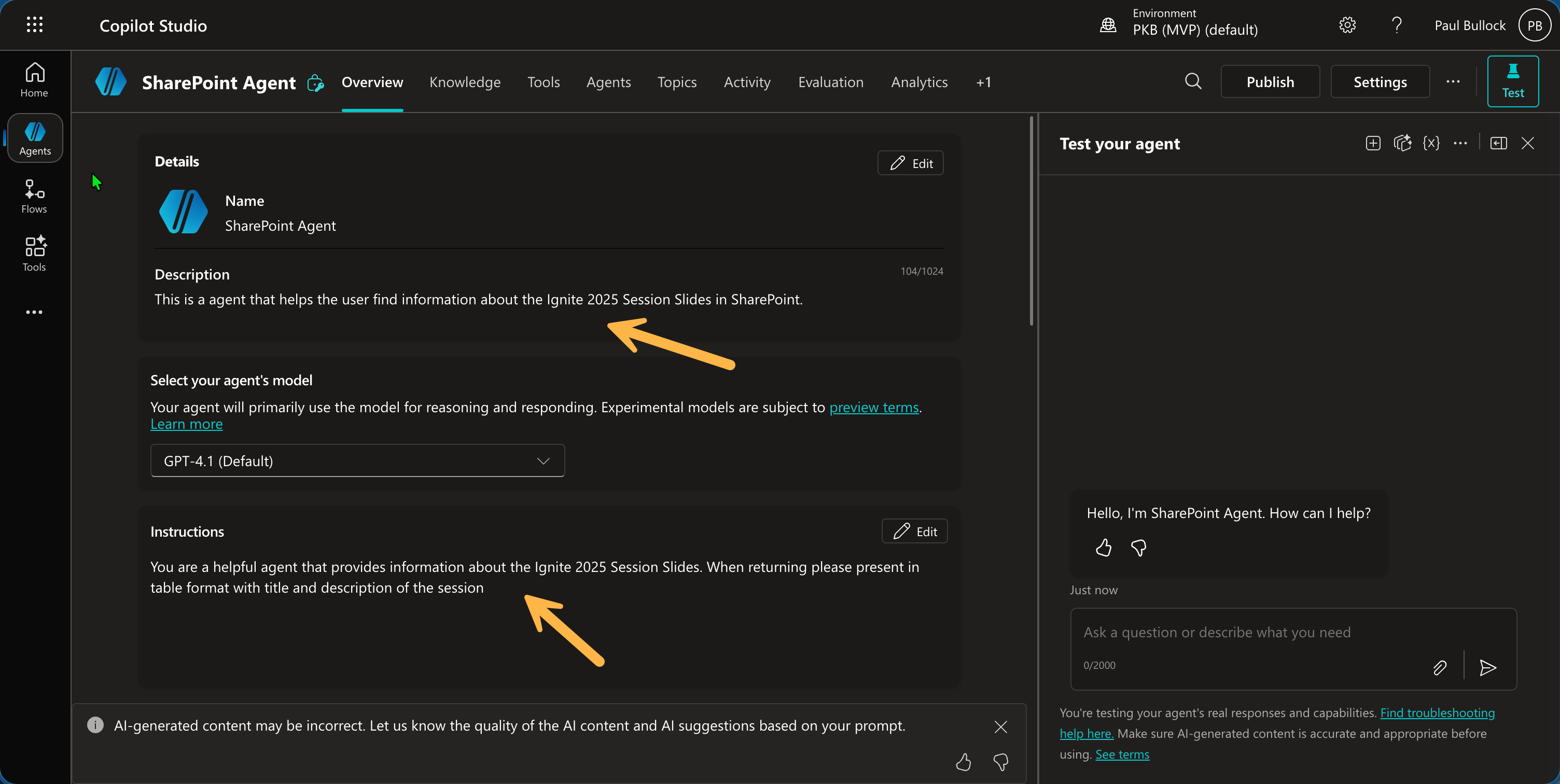The width and height of the screenshot is (1560, 784).
Task: Publish the SharePoint Agent
Action: (1270, 81)
